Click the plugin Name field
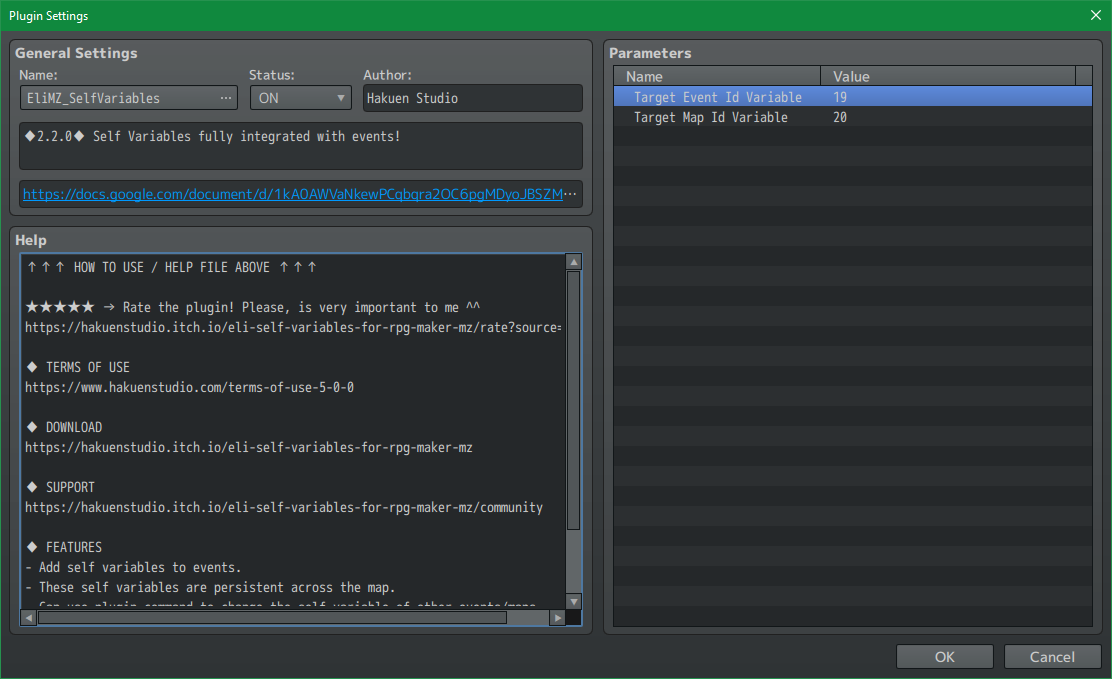The width and height of the screenshot is (1112, 679). click(x=117, y=98)
